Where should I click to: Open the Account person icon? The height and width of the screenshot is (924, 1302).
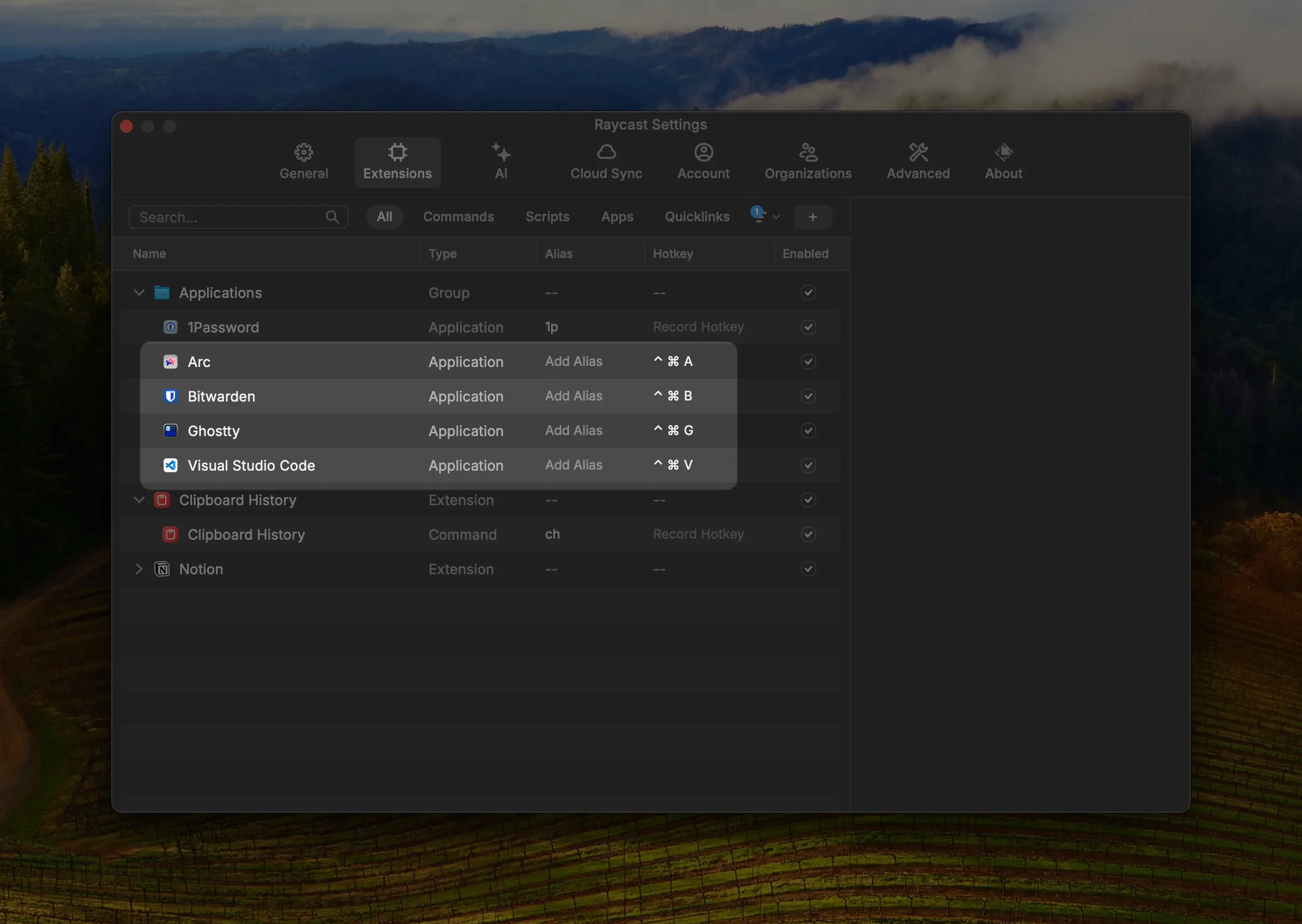703,153
